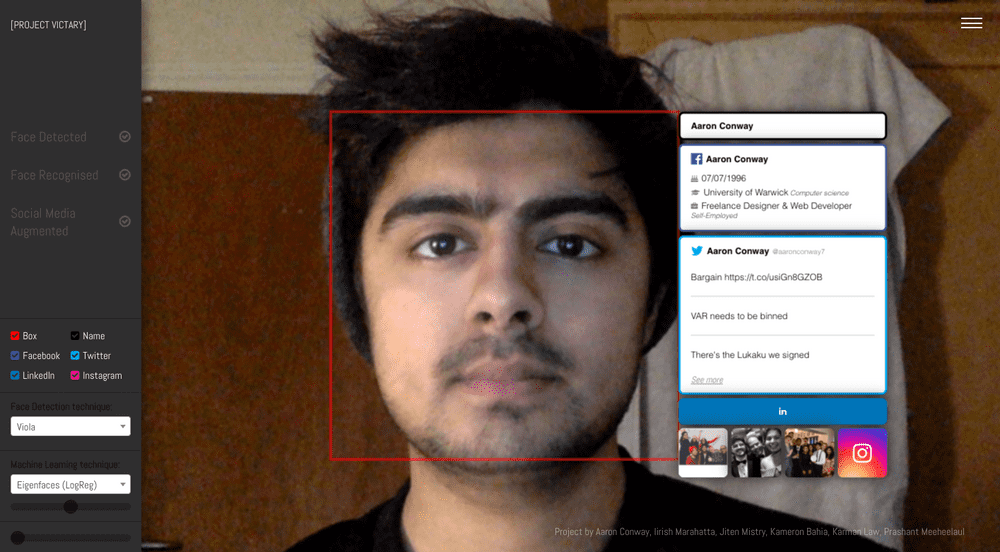Open the Instagram logo tile

click(862, 453)
